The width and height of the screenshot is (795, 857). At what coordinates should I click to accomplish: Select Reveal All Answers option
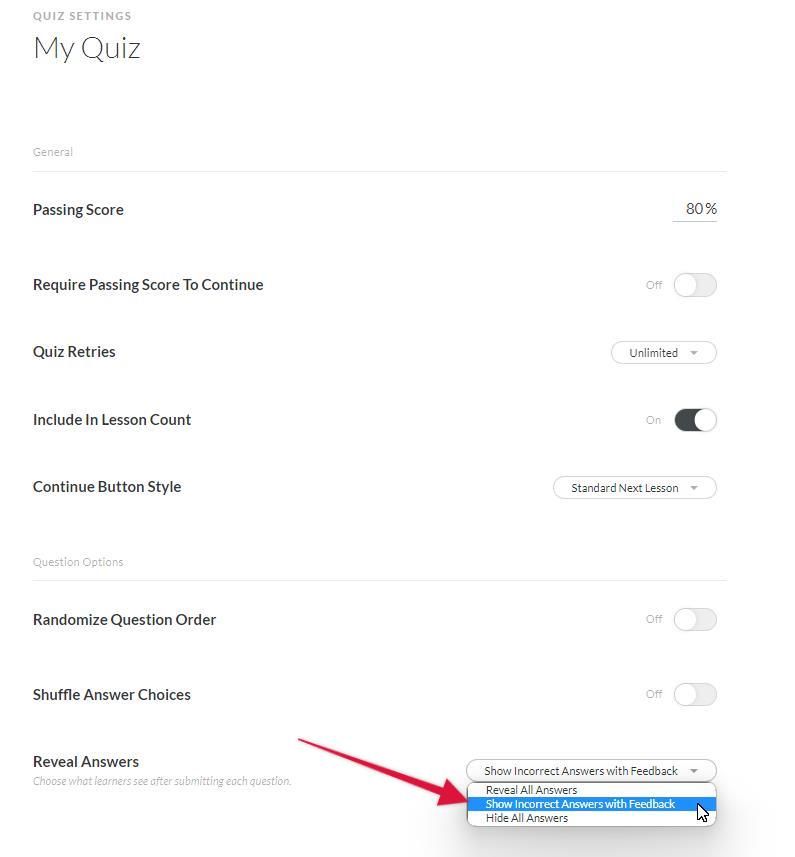531,790
